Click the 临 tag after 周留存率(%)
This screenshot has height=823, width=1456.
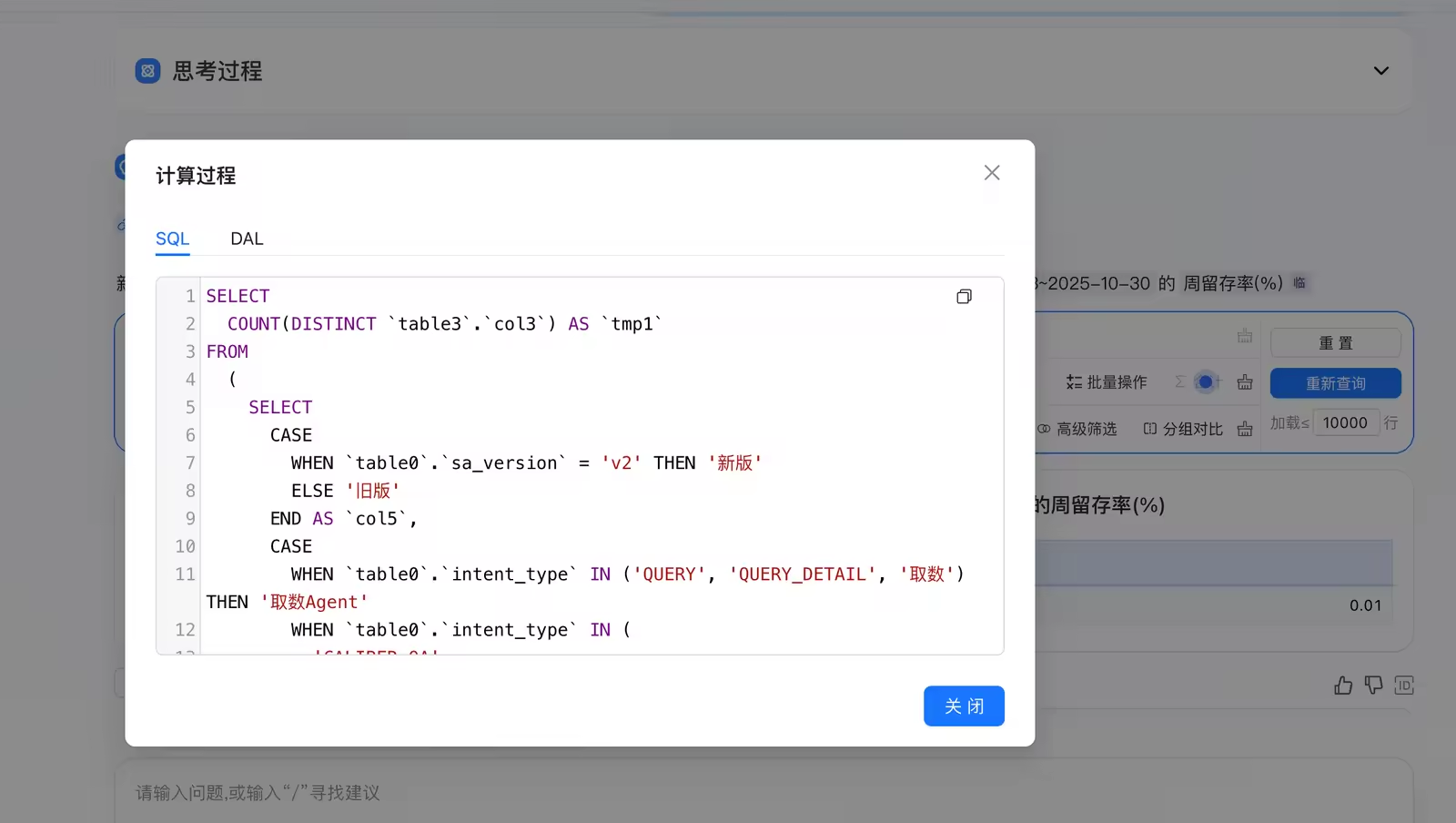point(1299,283)
